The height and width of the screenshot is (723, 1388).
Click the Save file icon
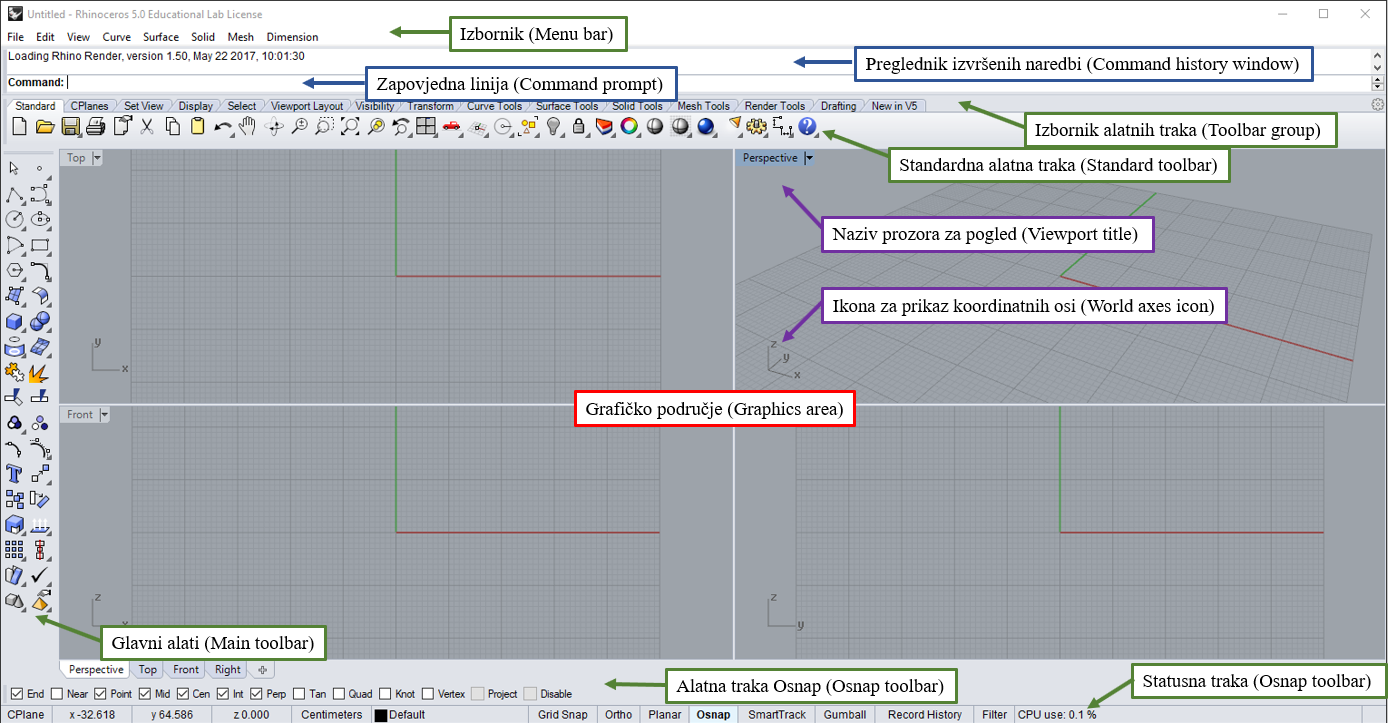click(x=70, y=126)
